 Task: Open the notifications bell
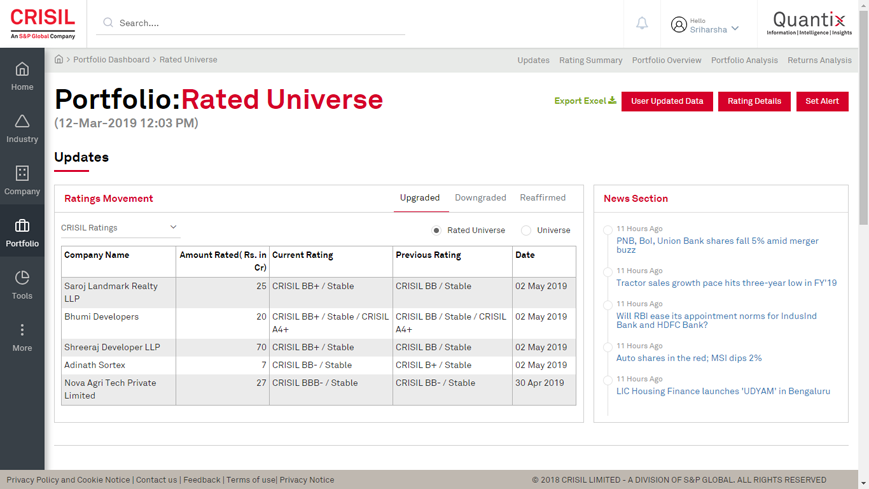click(x=642, y=23)
